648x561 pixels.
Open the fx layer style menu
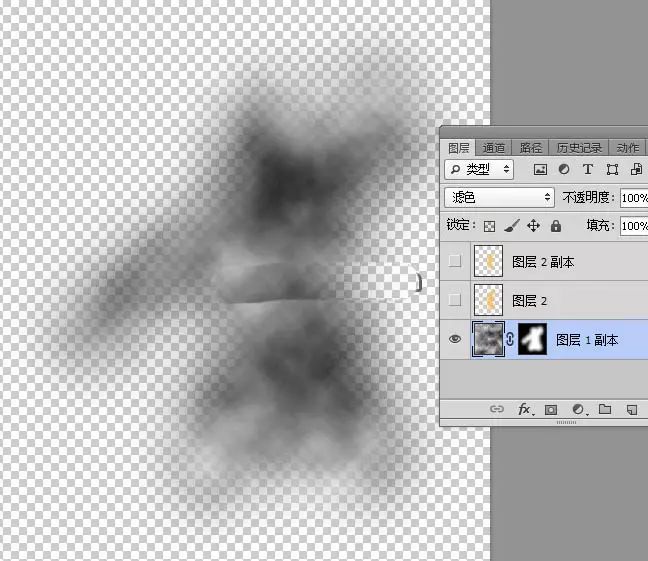click(x=524, y=409)
